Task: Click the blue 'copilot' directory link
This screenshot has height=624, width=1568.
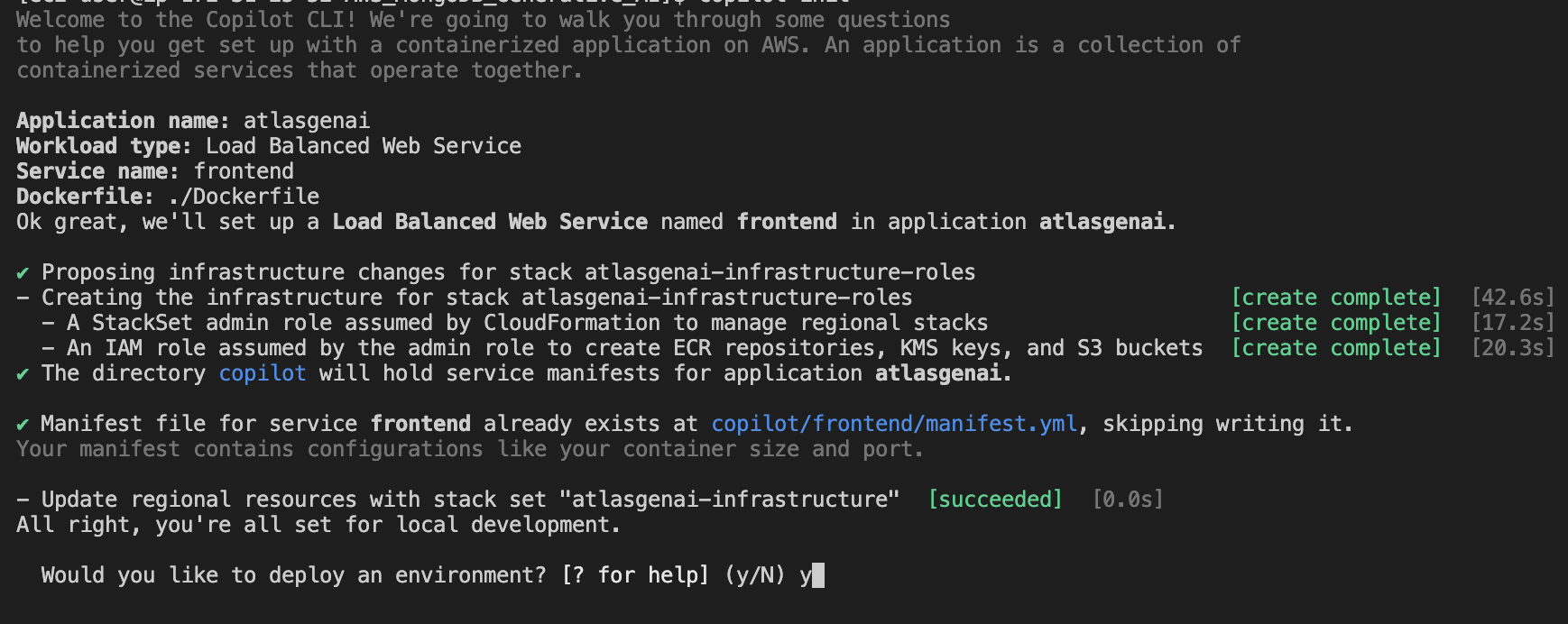Action: (x=263, y=373)
